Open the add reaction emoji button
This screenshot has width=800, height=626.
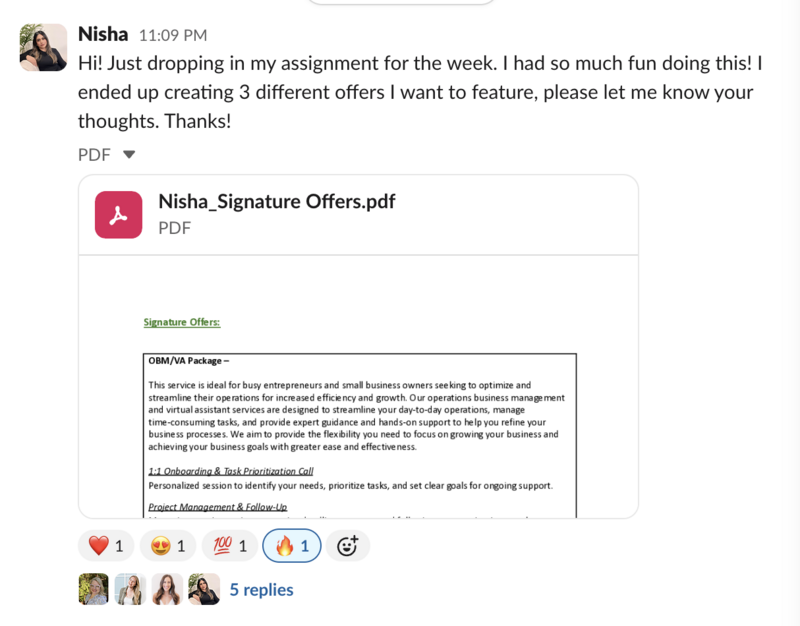pyautogui.click(x=347, y=546)
